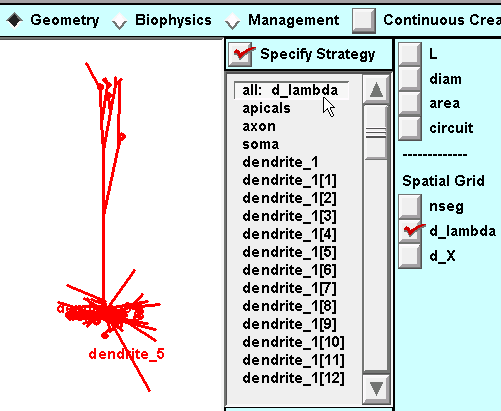
Task: Select the Biophysics radio button
Action: coord(119,21)
